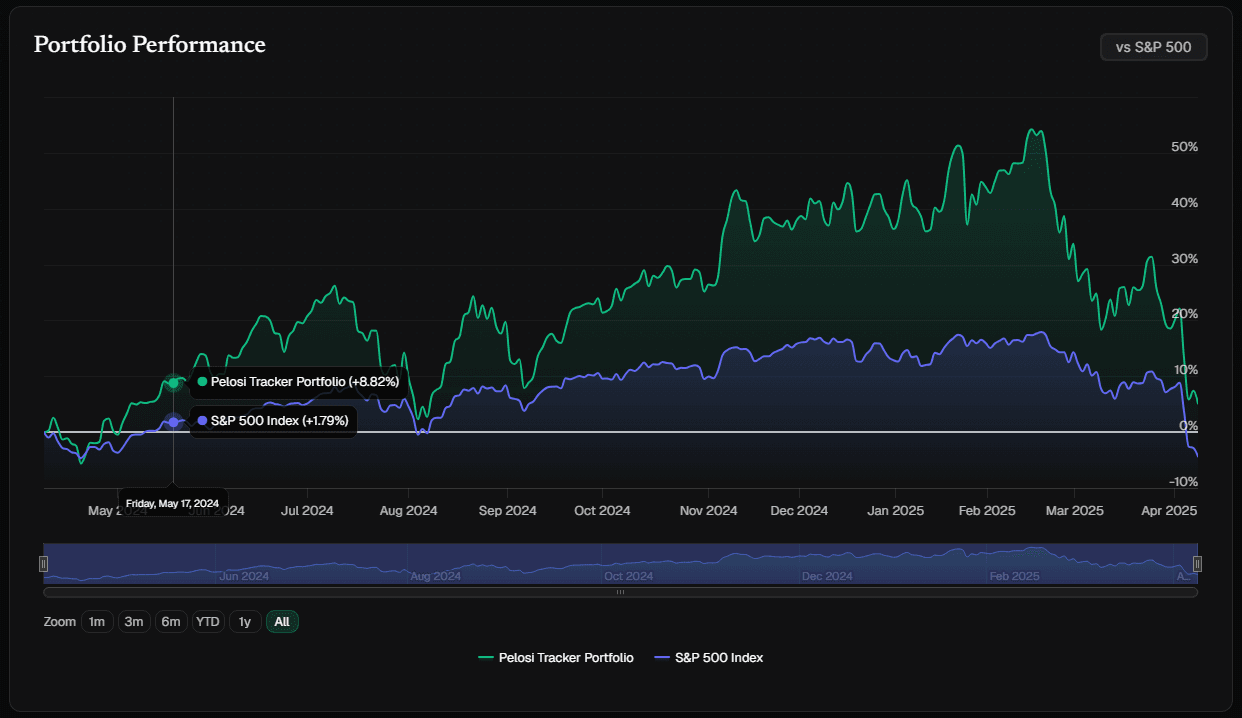This screenshot has width=1242, height=718.
Task: Select the YTD zoom range
Action: (x=208, y=622)
